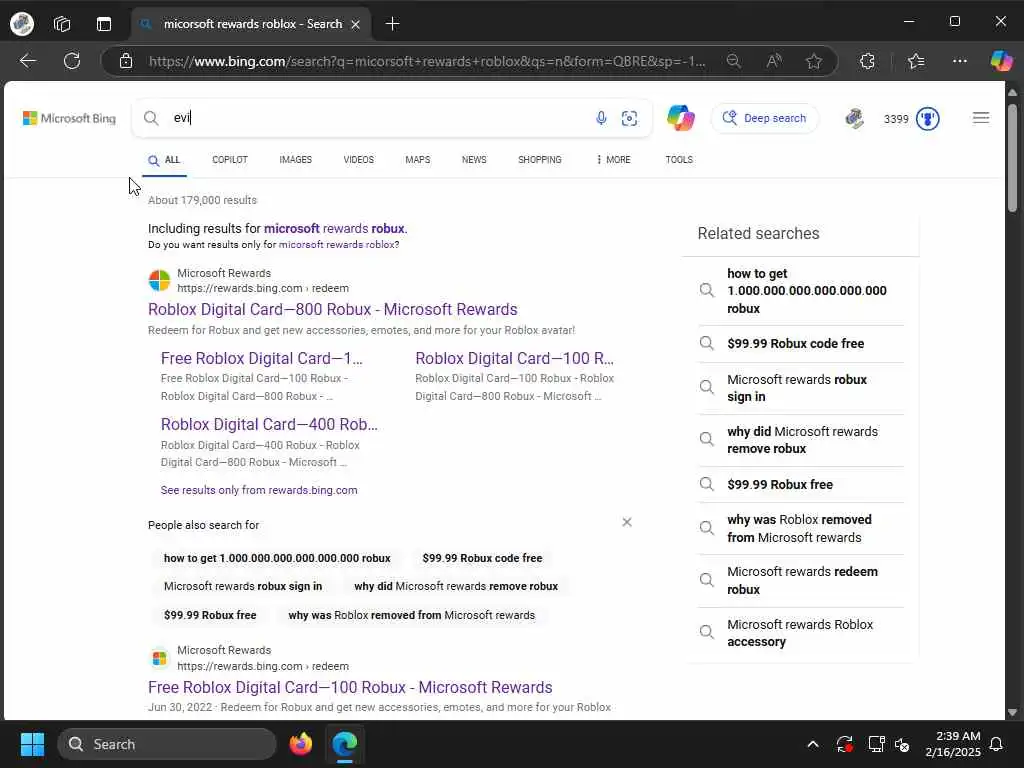Close the micorsoft rewards roblox tab
Image resolution: width=1024 pixels, height=768 pixels.
(355, 24)
